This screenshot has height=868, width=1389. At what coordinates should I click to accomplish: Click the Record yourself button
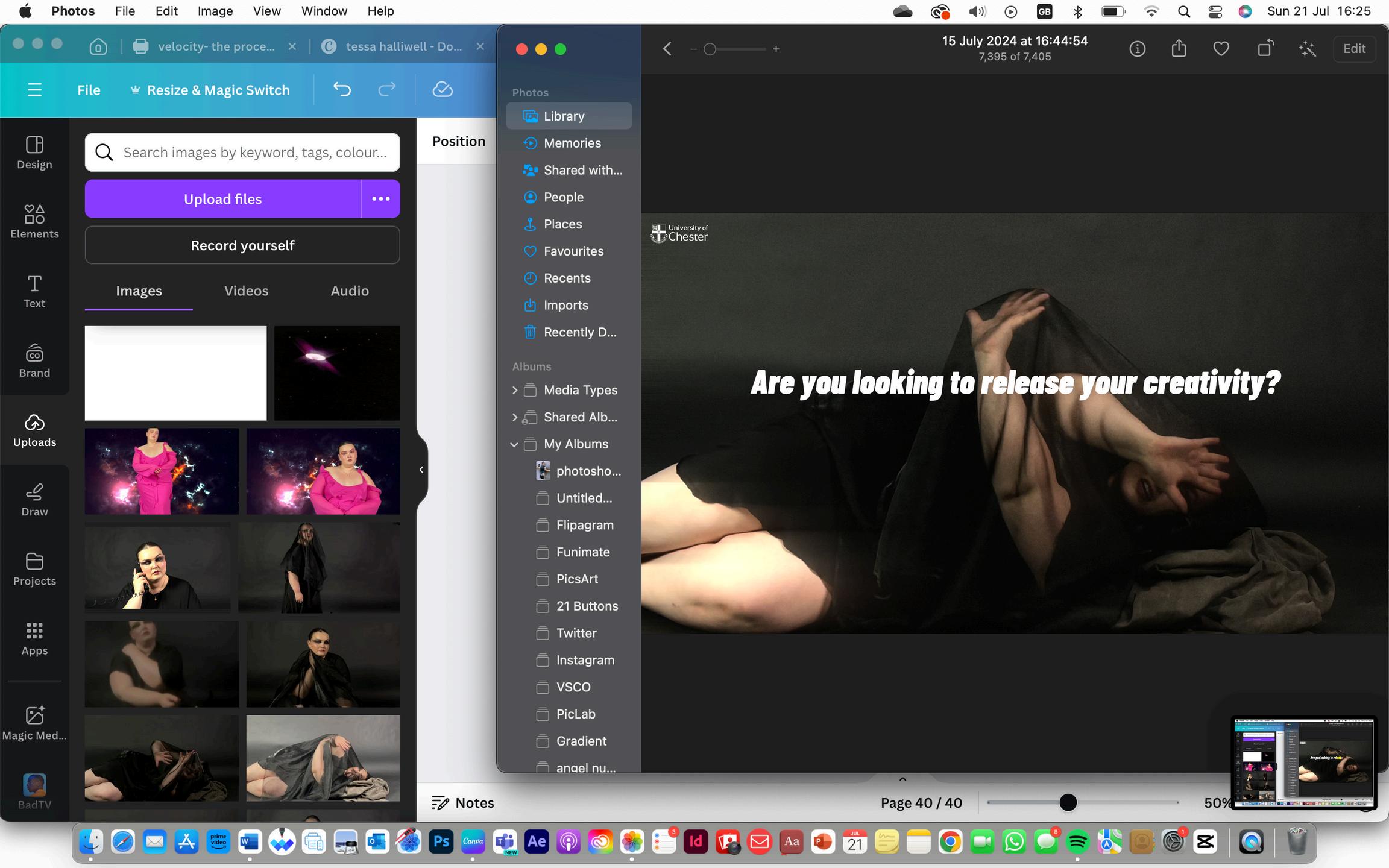point(242,245)
